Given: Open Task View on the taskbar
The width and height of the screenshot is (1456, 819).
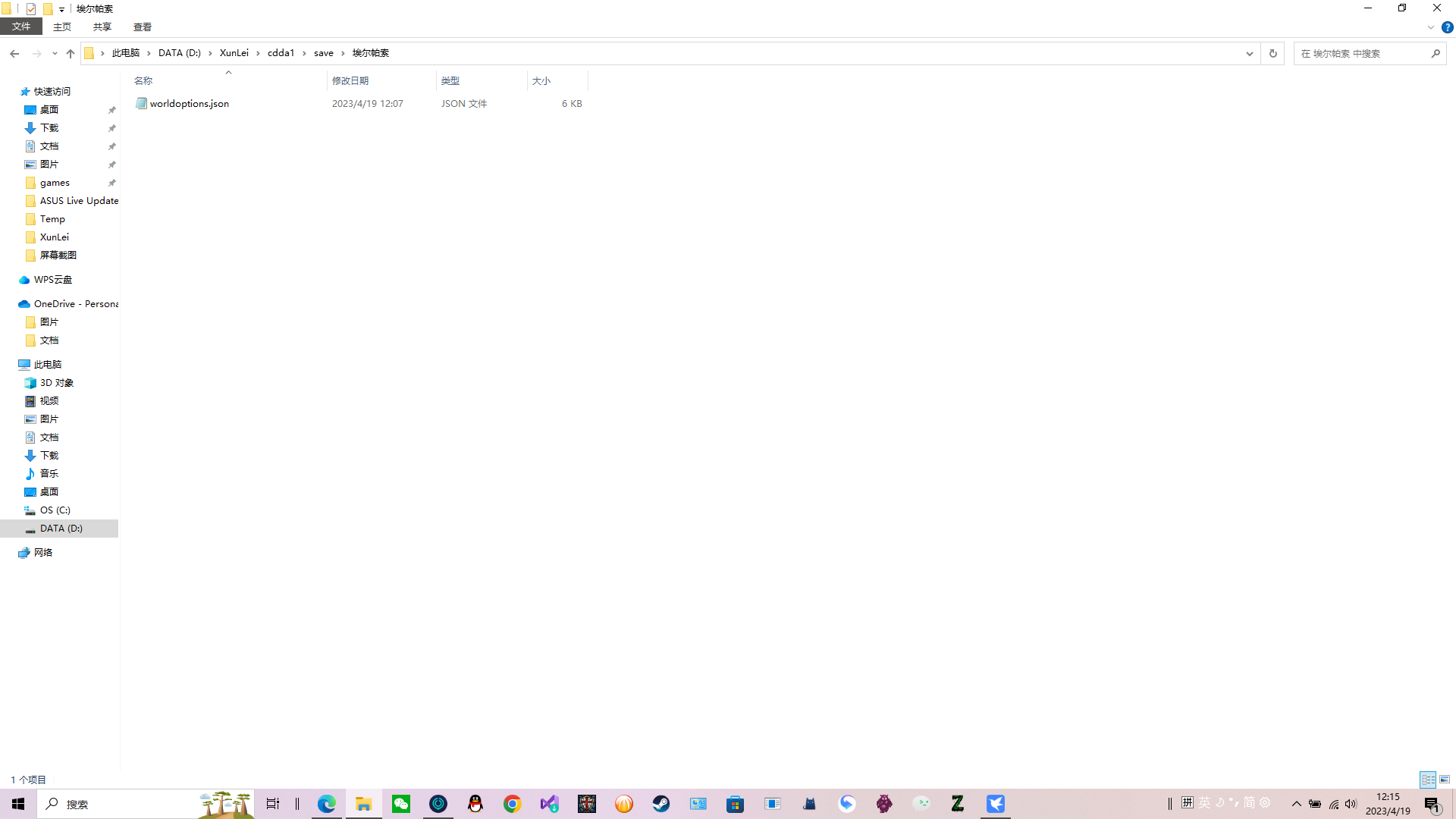Looking at the screenshot, I should [272, 804].
